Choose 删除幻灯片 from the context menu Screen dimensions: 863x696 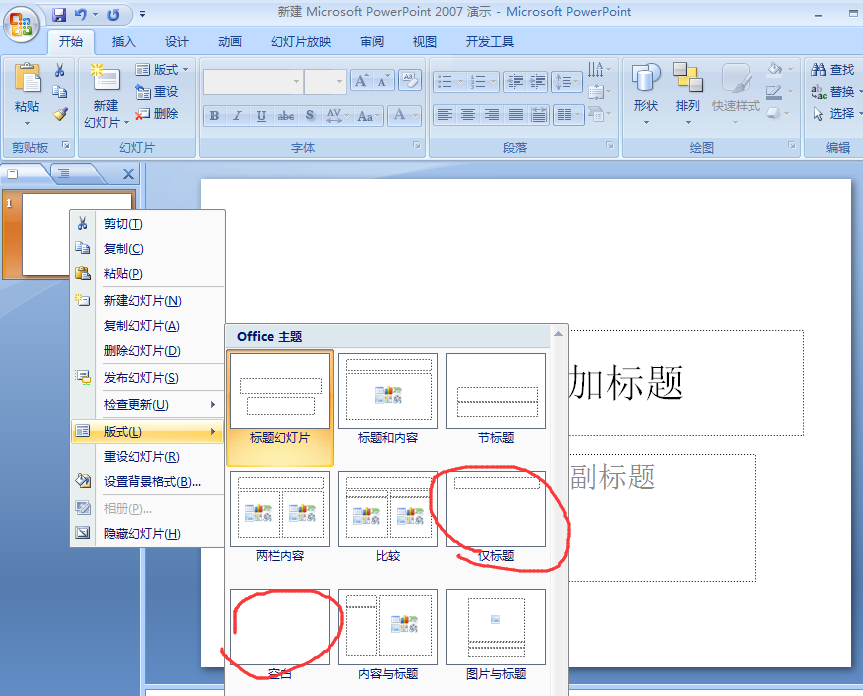[x=142, y=351]
